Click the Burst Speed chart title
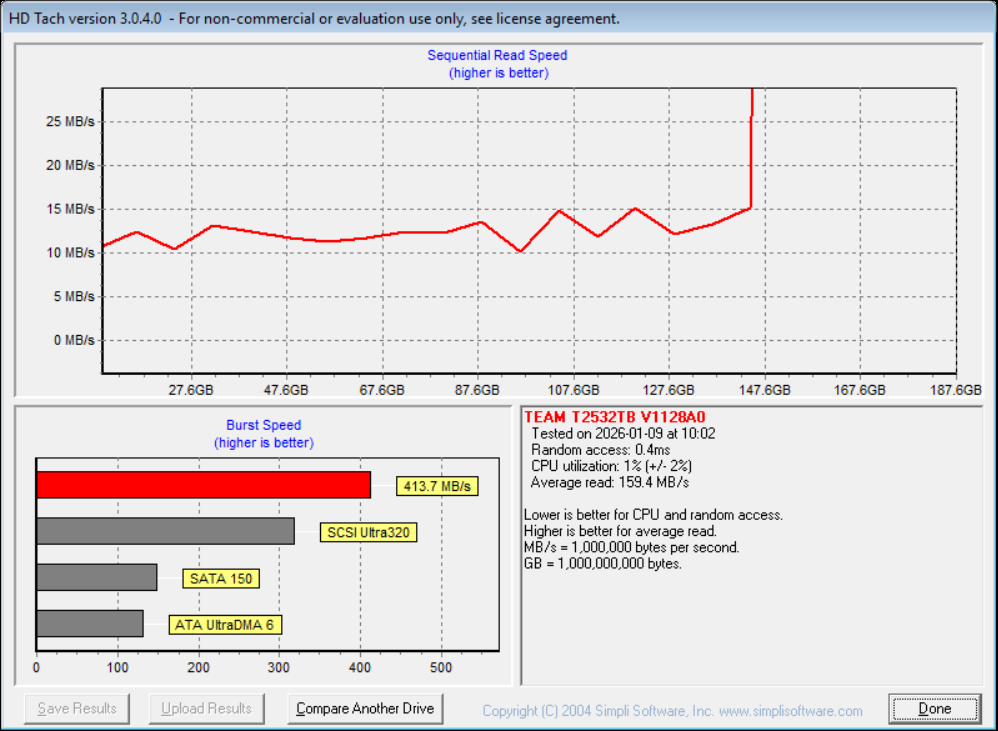 (x=263, y=425)
